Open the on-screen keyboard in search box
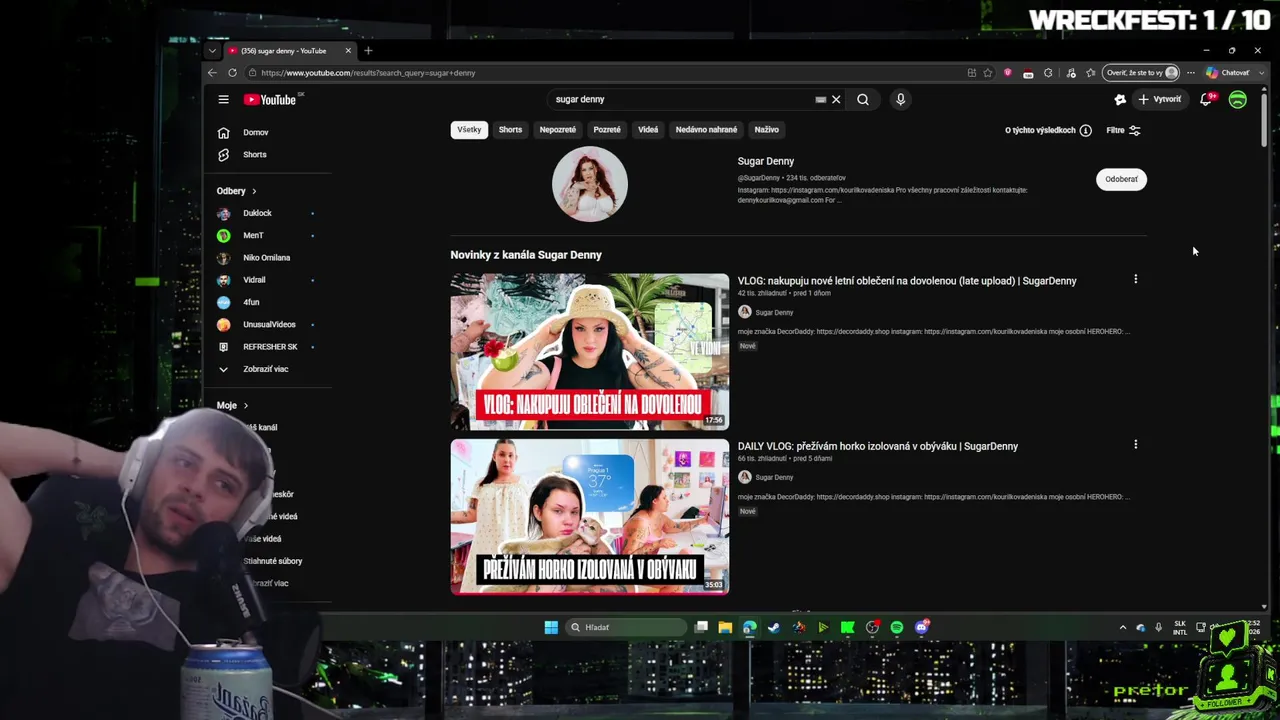The image size is (1280, 720). tap(821, 99)
